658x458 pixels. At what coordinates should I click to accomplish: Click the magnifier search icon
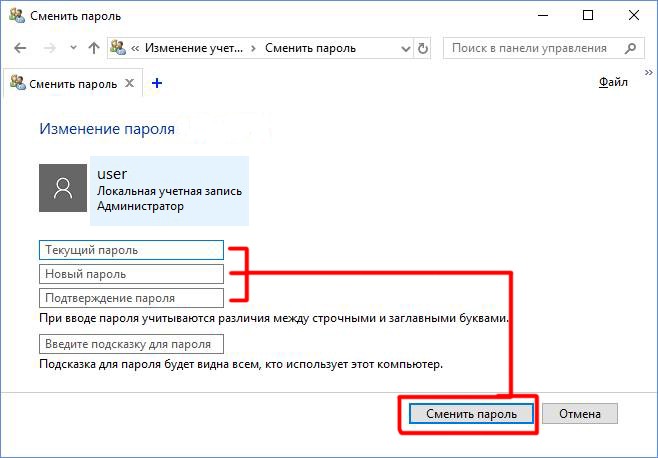[x=630, y=48]
